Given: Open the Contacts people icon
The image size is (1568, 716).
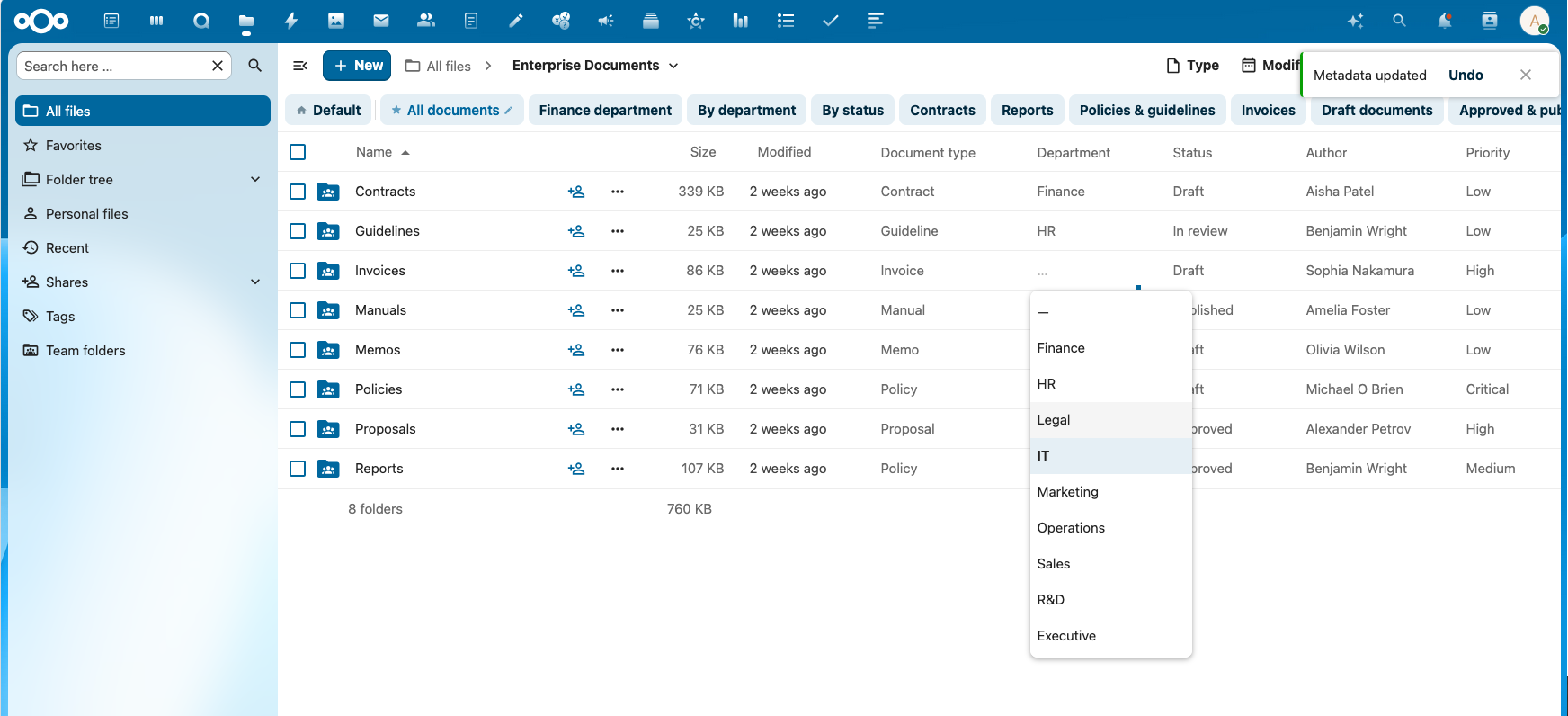Looking at the screenshot, I should [x=426, y=21].
